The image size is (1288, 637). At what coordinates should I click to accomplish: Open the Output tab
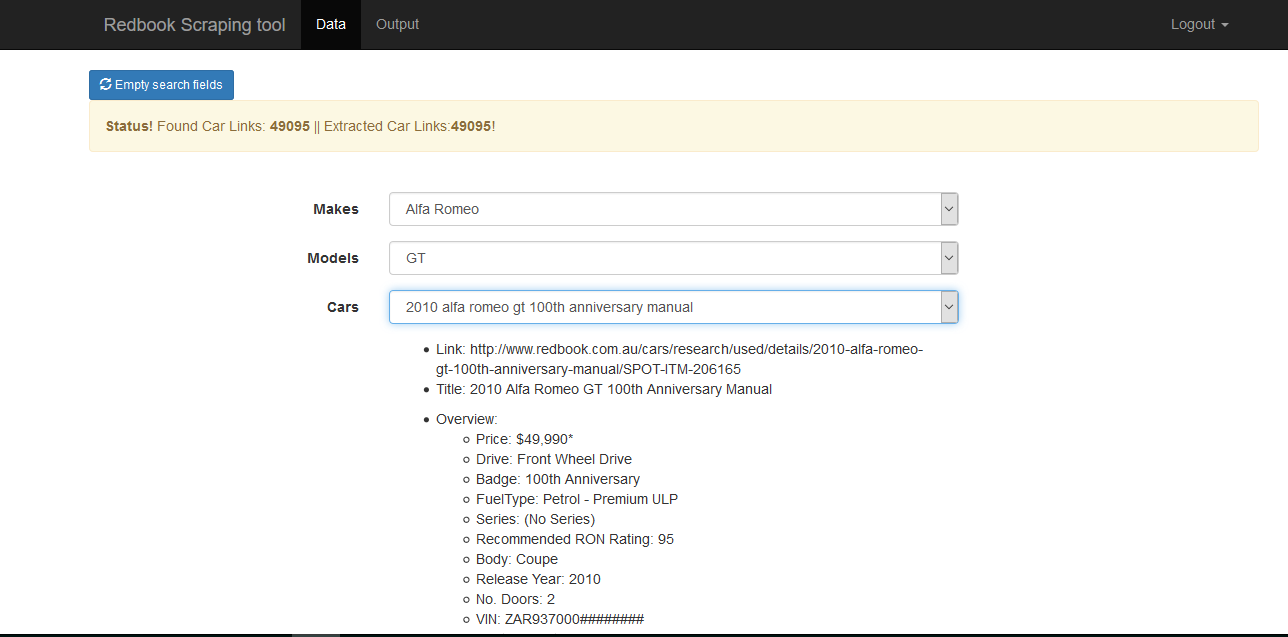[x=397, y=24]
